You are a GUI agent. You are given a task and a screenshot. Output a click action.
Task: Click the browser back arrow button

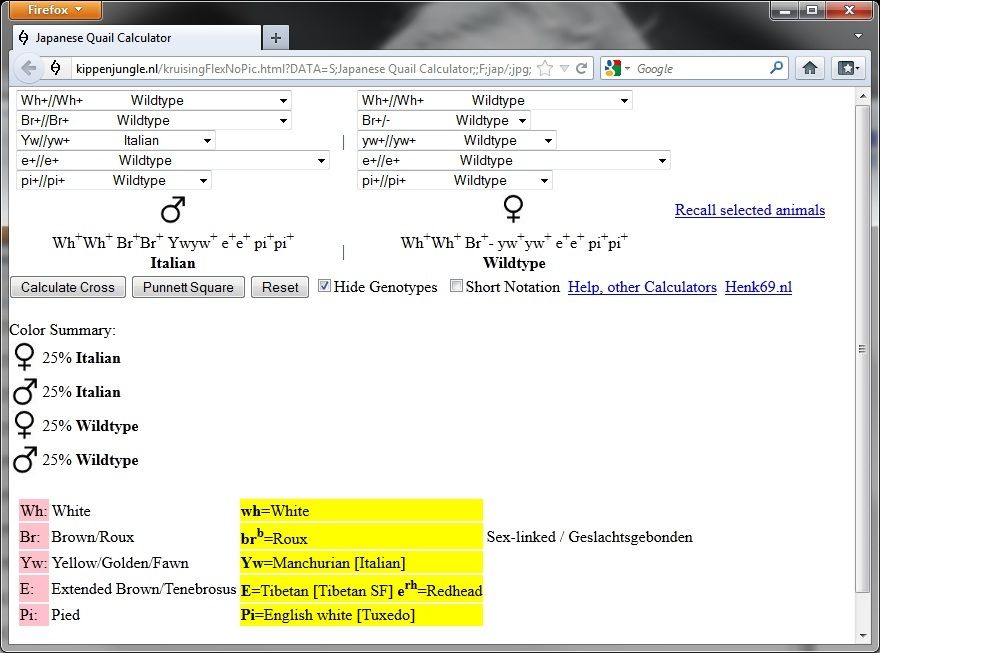coord(29,68)
